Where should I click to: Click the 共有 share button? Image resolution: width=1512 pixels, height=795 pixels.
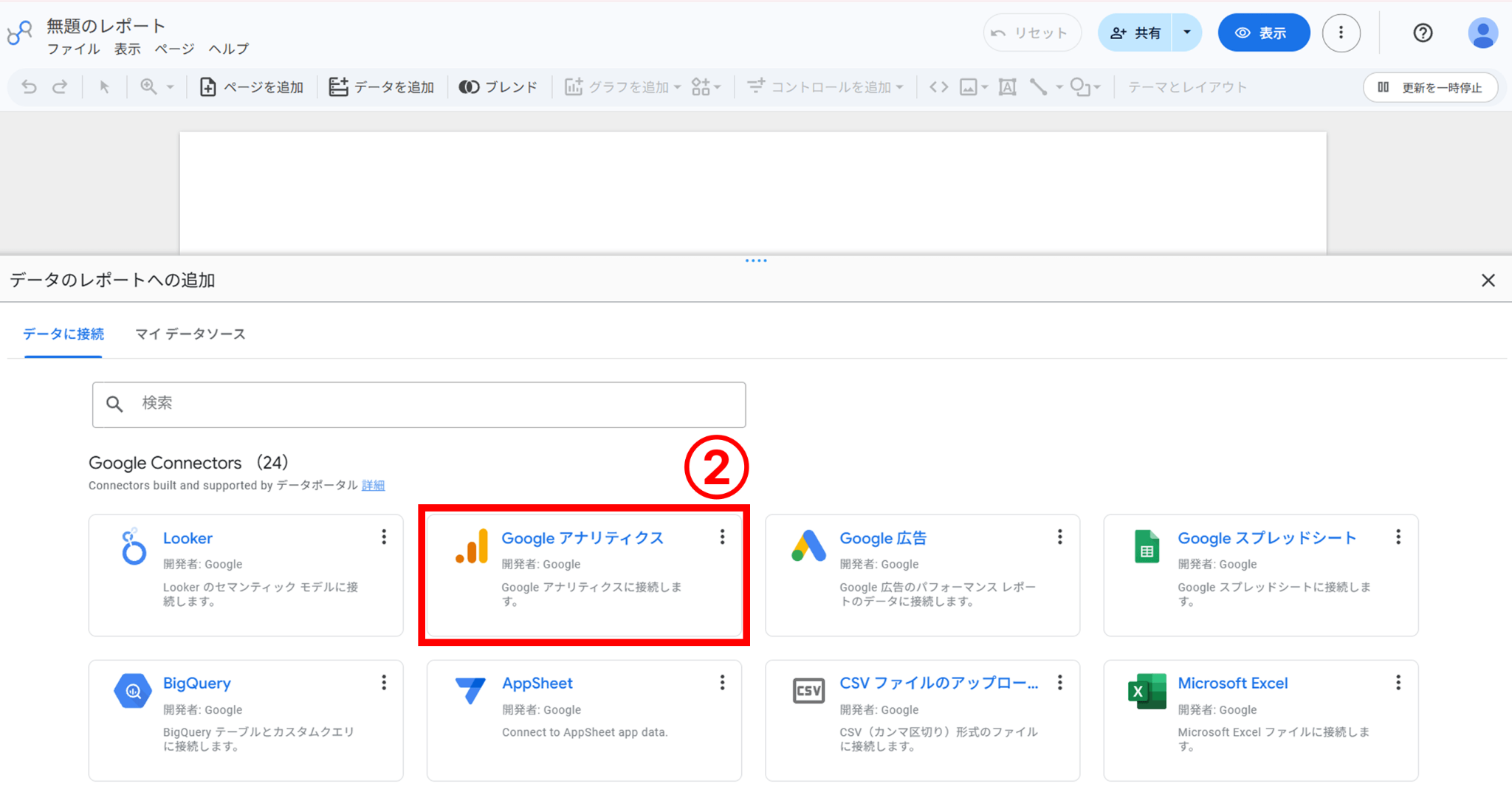pyautogui.click(x=1135, y=33)
